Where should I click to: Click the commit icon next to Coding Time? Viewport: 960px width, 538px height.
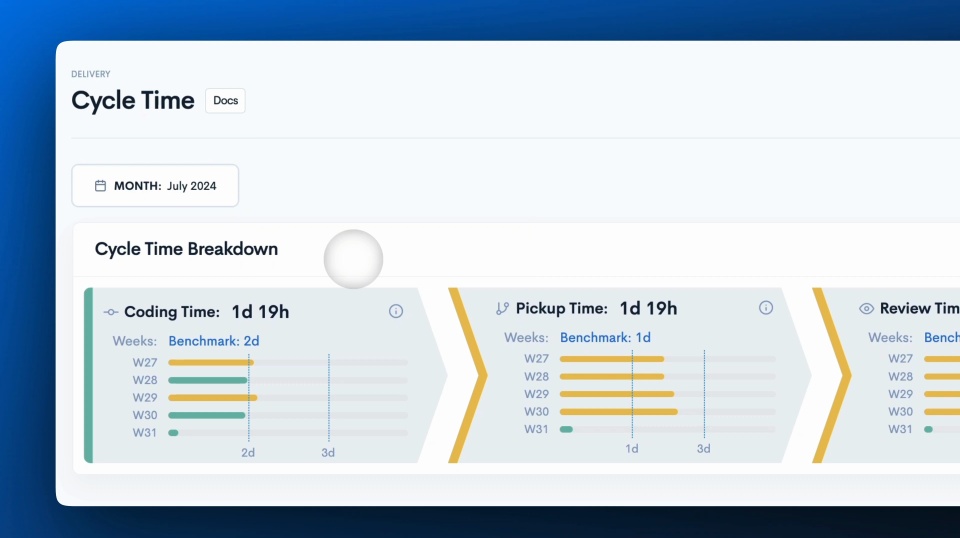pyautogui.click(x=111, y=312)
